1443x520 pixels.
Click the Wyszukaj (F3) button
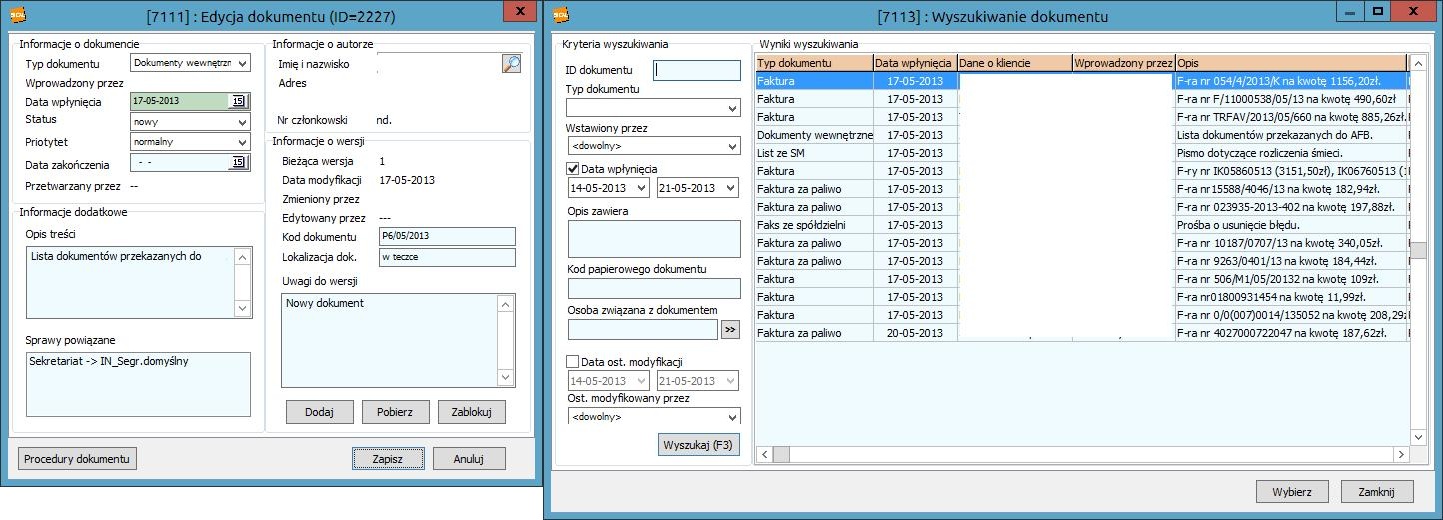pyautogui.click(x=698, y=444)
